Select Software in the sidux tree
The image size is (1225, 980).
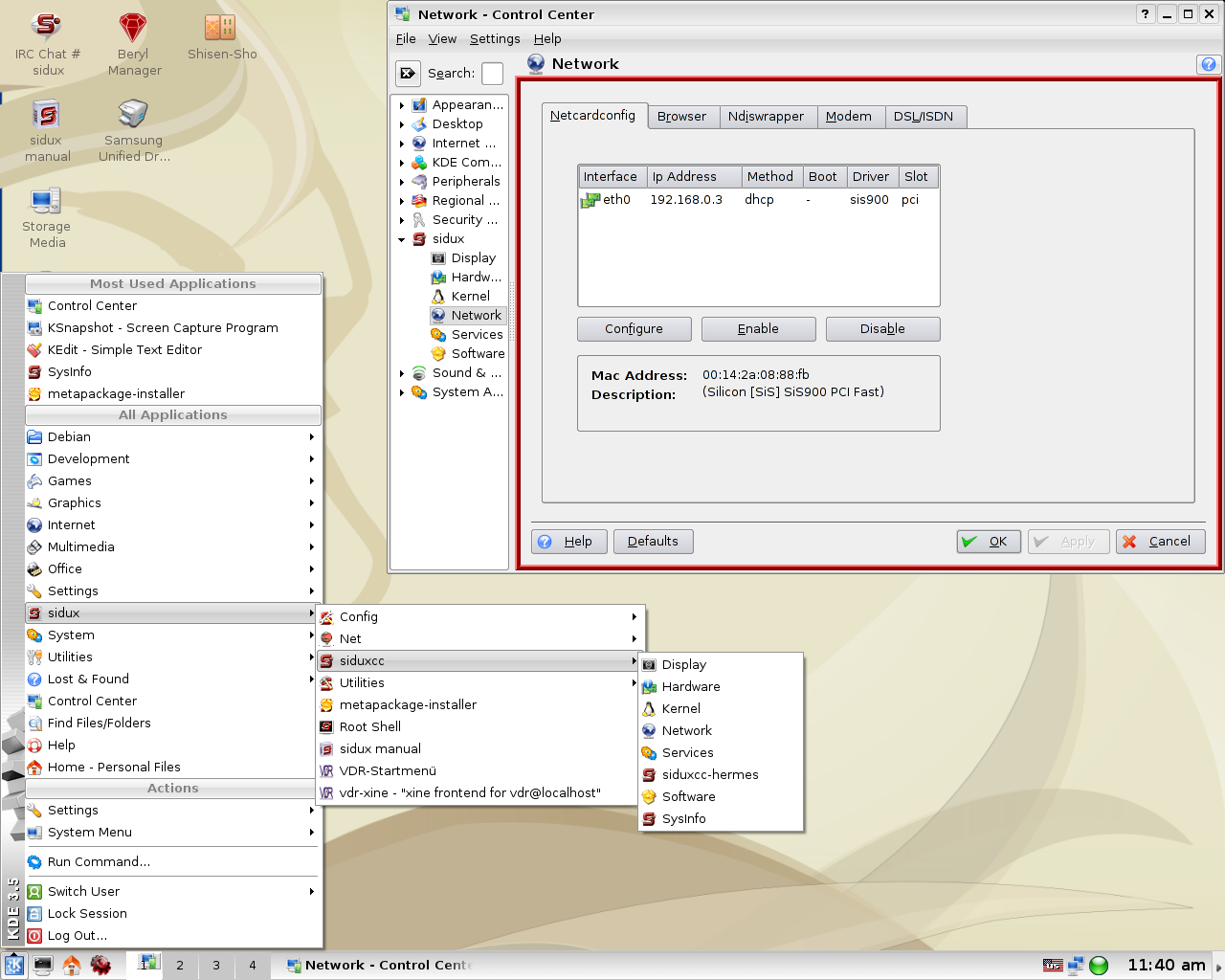468,354
